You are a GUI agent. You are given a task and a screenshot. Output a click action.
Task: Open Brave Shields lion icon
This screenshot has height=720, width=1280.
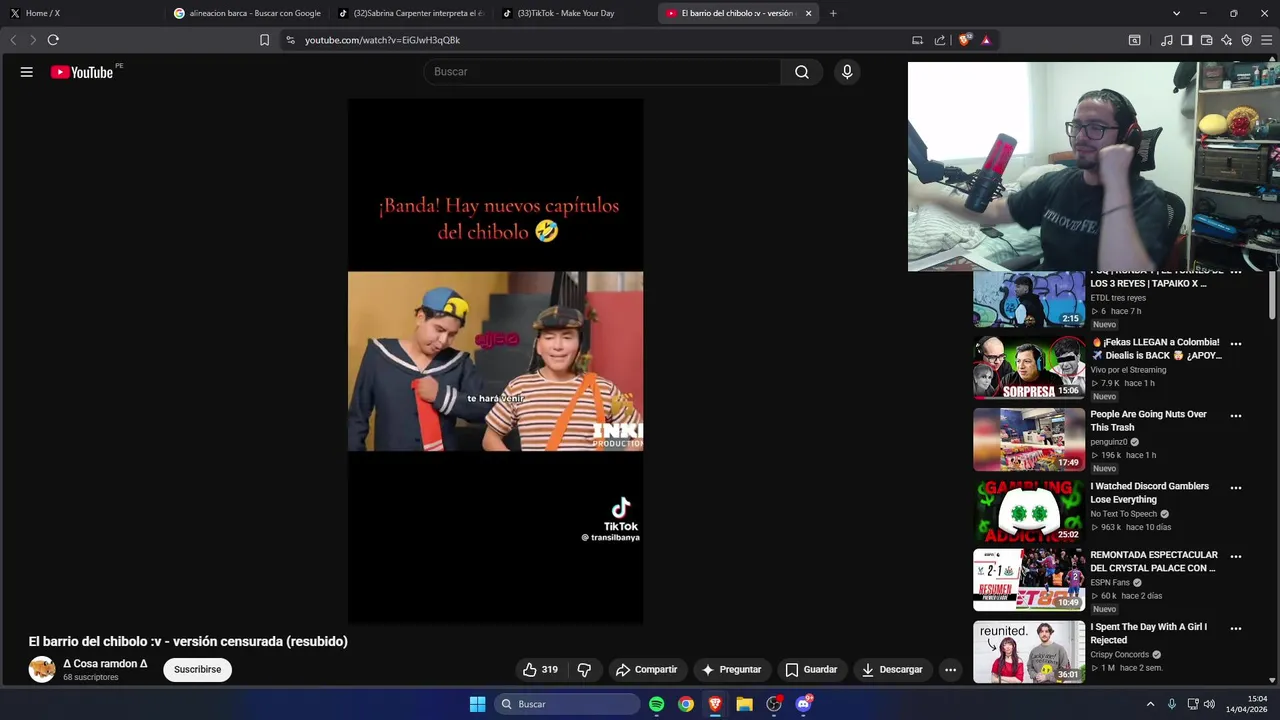point(964,40)
